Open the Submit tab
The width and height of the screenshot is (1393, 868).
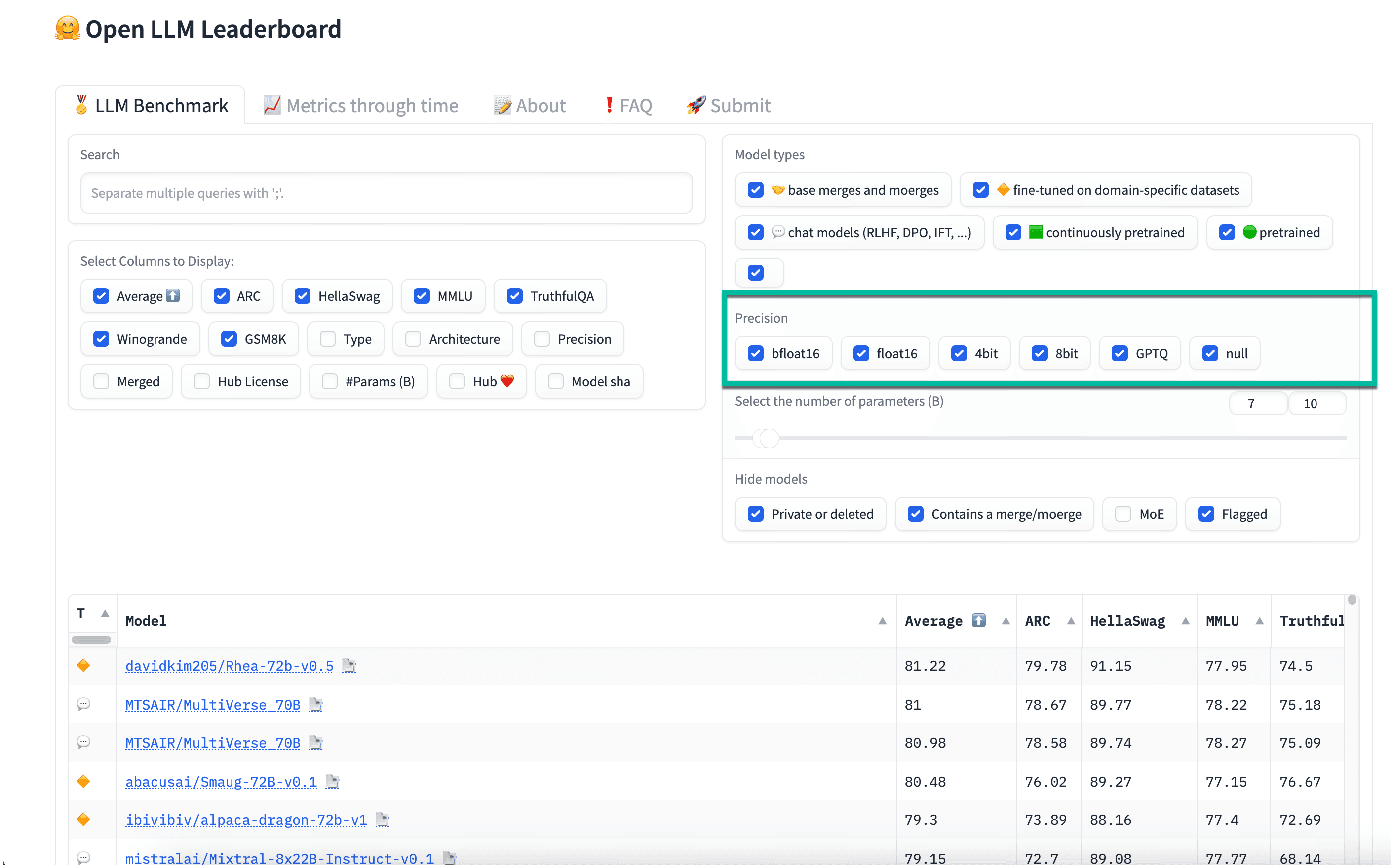pyautogui.click(x=729, y=106)
